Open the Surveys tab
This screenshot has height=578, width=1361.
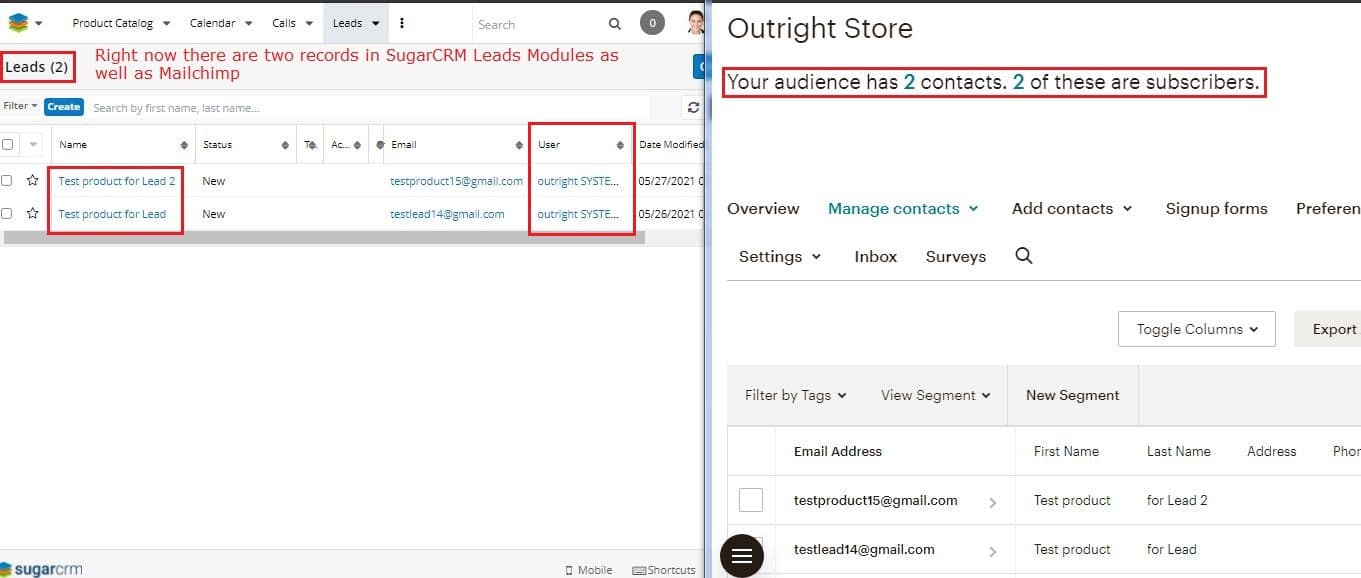(x=955, y=256)
